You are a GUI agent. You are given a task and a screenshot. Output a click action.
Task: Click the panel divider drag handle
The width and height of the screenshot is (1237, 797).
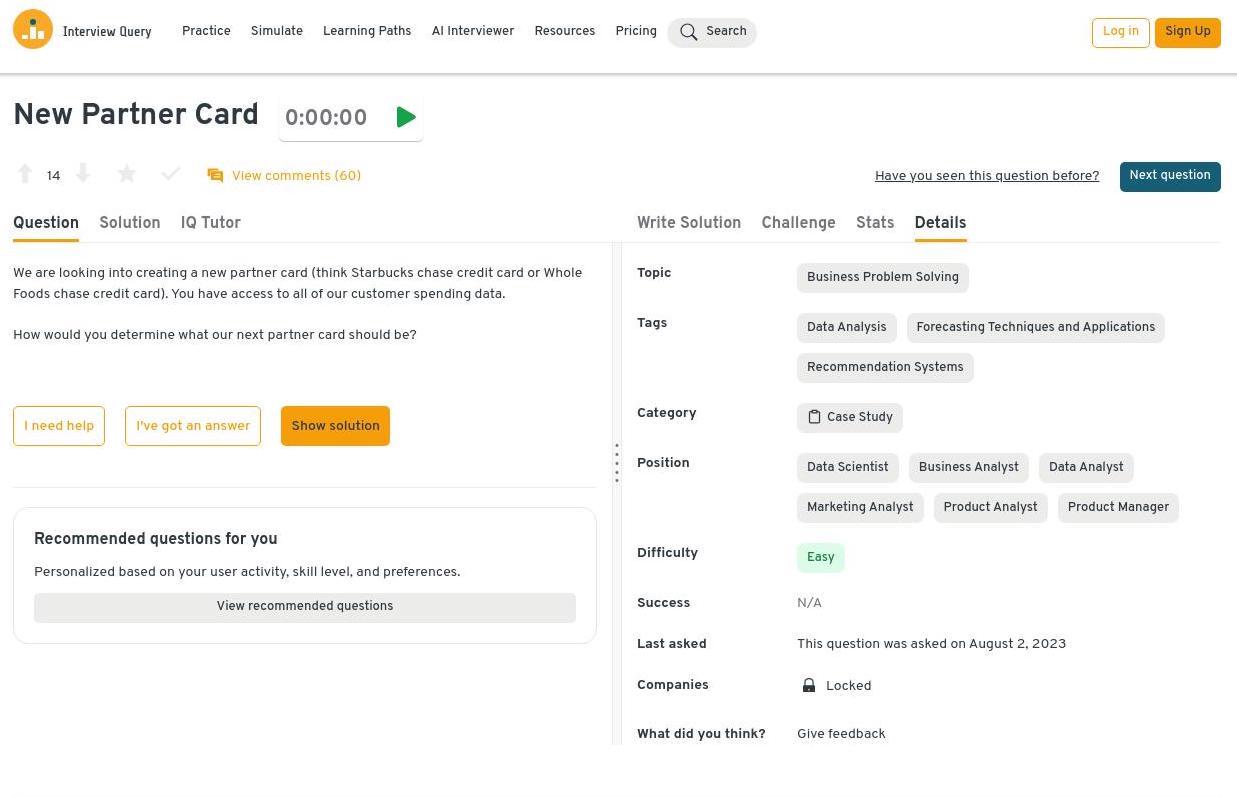pos(617,463)
